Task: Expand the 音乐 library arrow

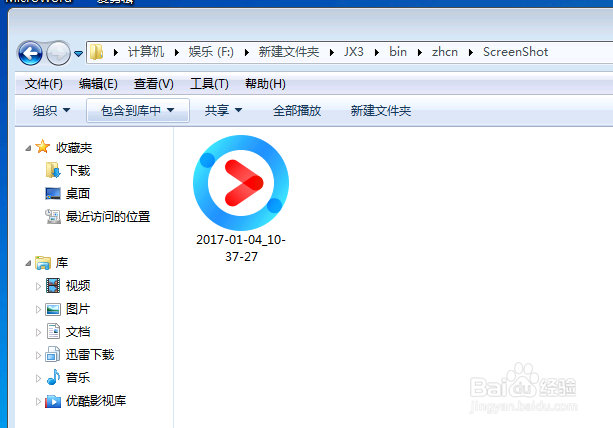Action: [38, 378]
